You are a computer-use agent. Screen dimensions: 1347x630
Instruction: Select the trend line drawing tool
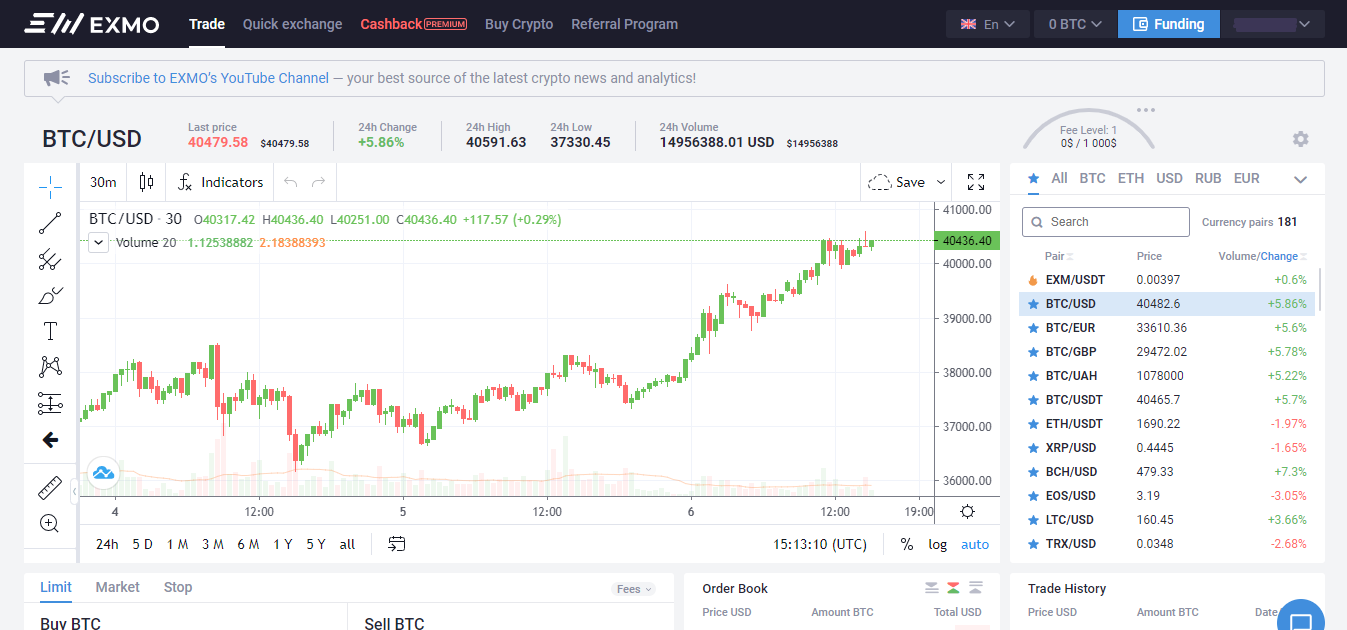pos(50,224)
